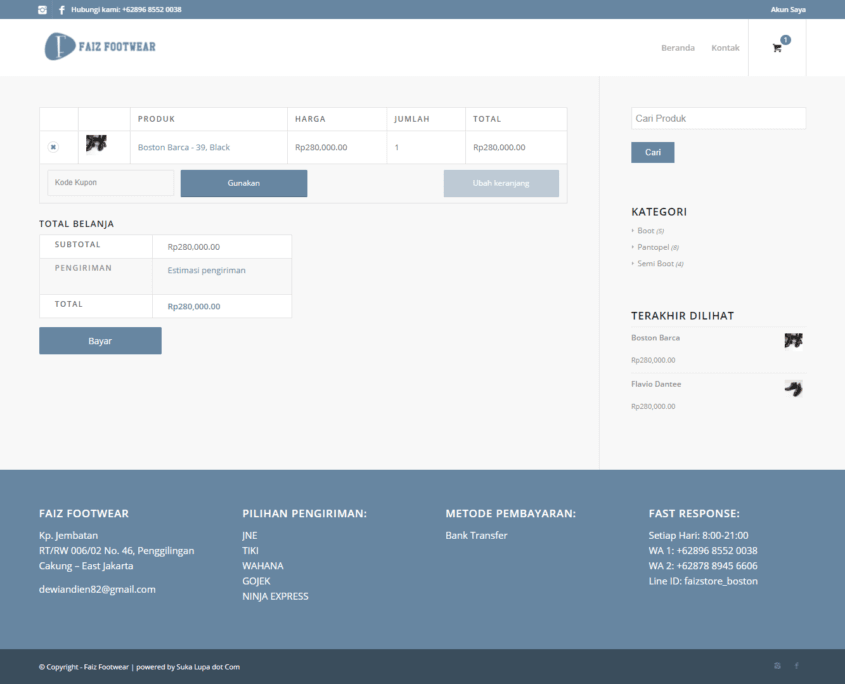
Task: Open the Semi Boot category
Action: coord(655,264)
